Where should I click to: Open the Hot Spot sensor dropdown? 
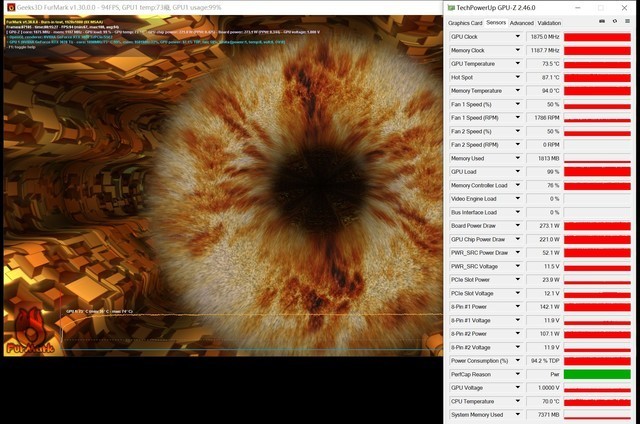click(x=518, y=77)
